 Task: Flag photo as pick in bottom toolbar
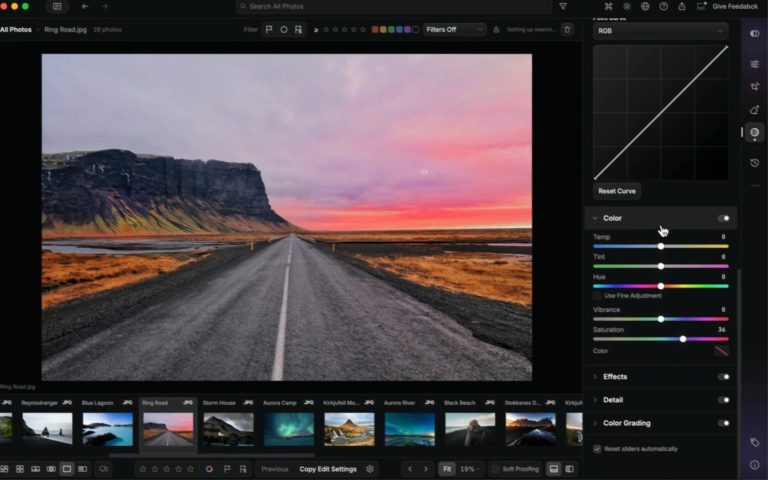227,469
